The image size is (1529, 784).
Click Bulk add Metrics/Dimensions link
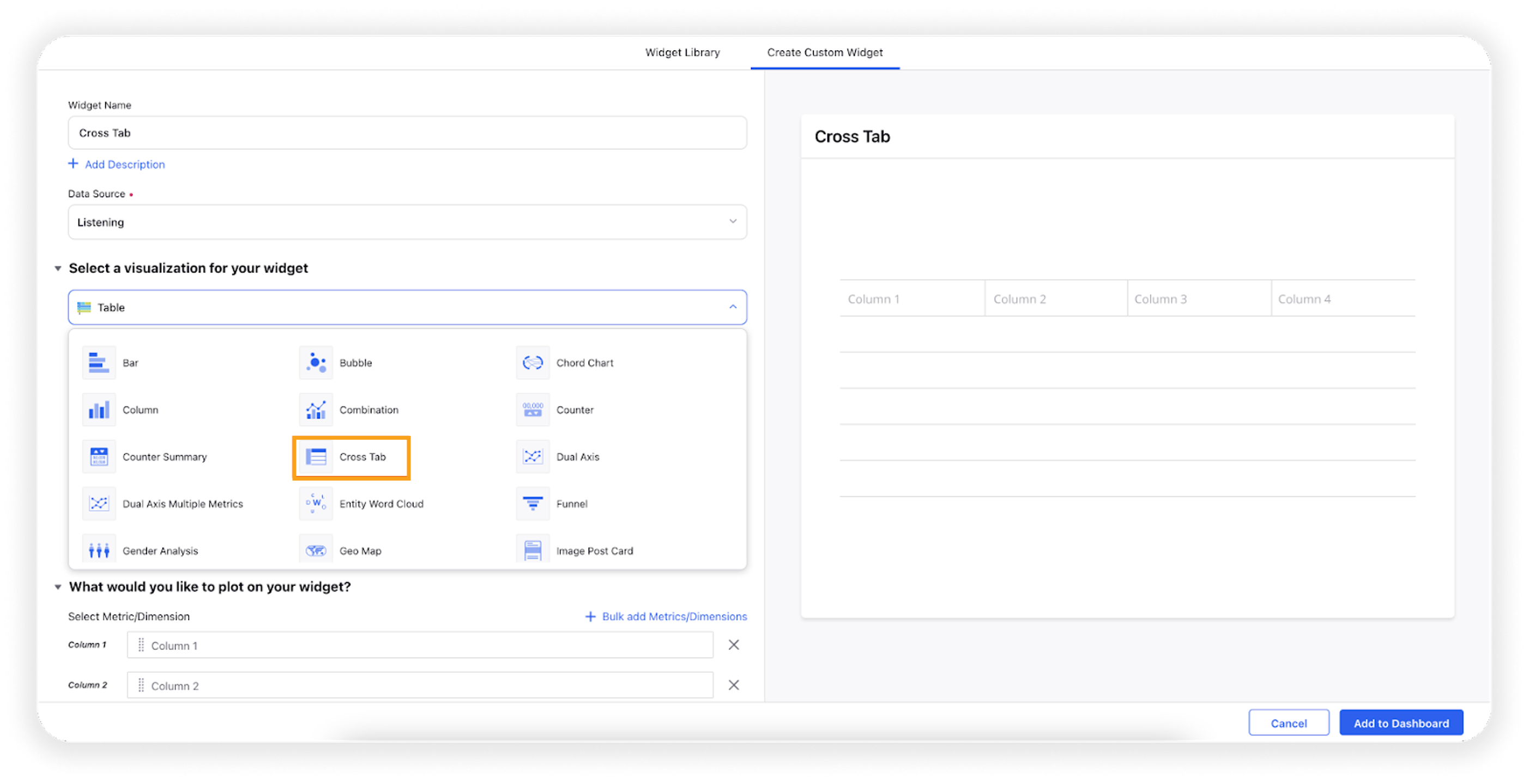(674, 617)
